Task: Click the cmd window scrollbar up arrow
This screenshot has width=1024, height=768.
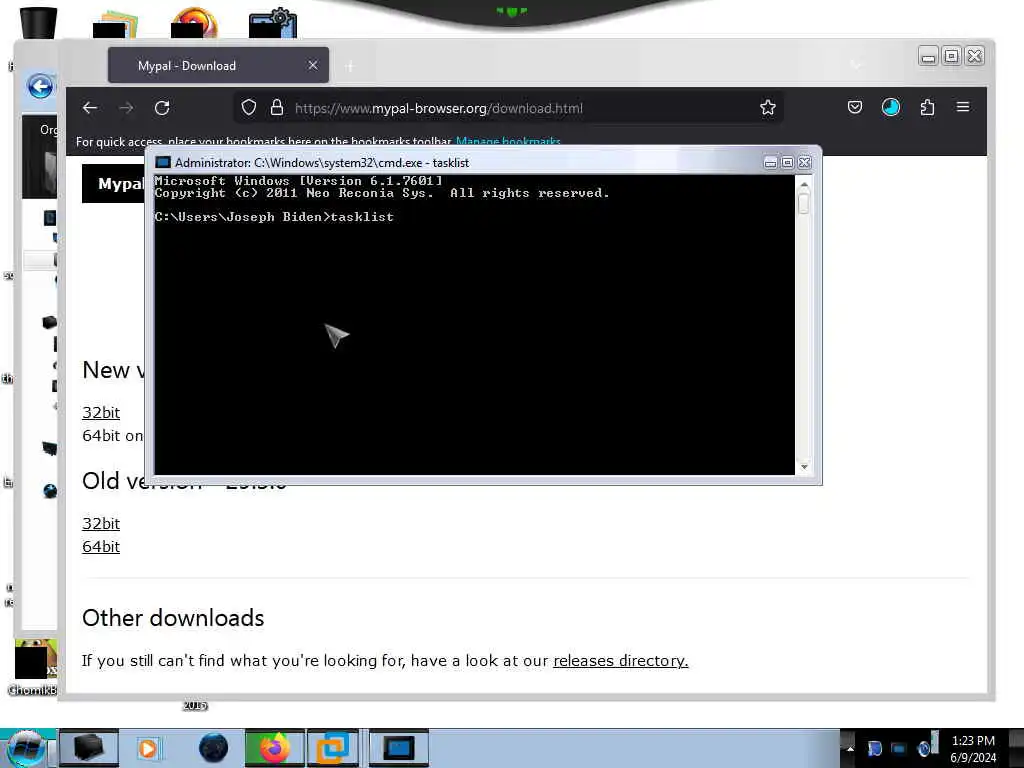Action: click(804, 185)
